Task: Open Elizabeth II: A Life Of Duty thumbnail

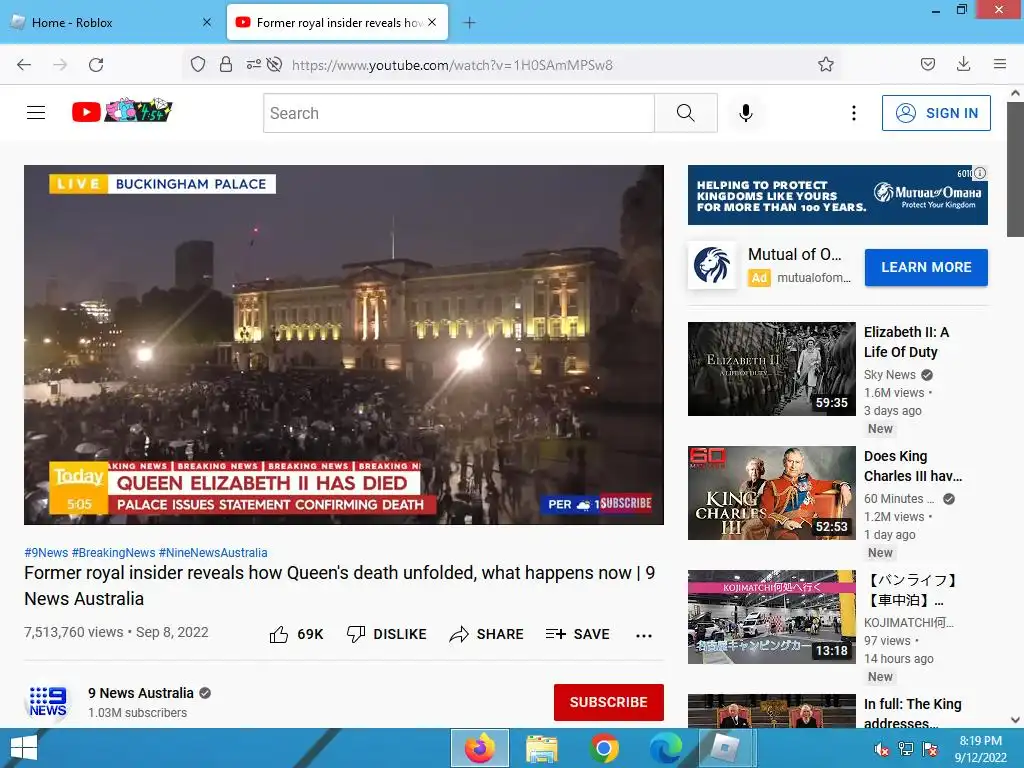Action: tap(771, 368)
